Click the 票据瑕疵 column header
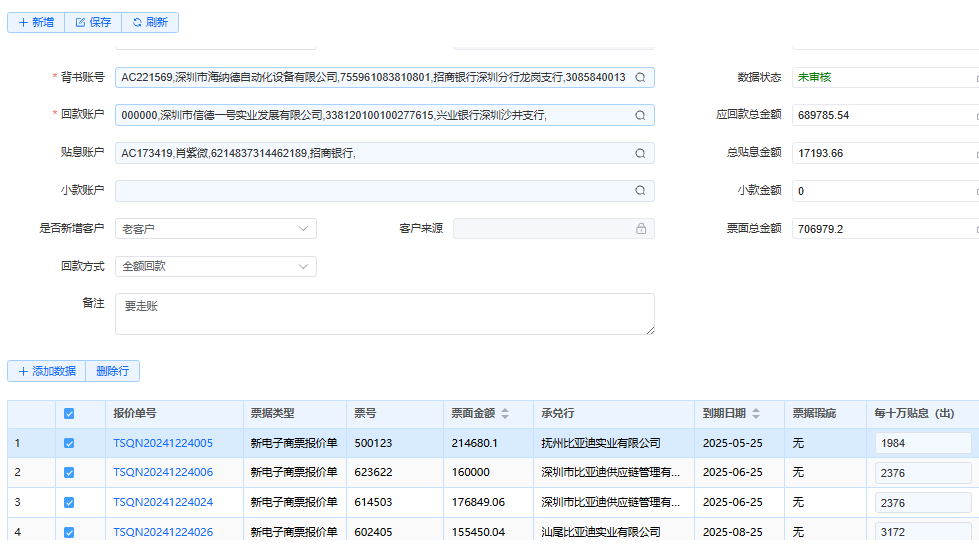Screen dimensions: 979x547 pos(825,413)
